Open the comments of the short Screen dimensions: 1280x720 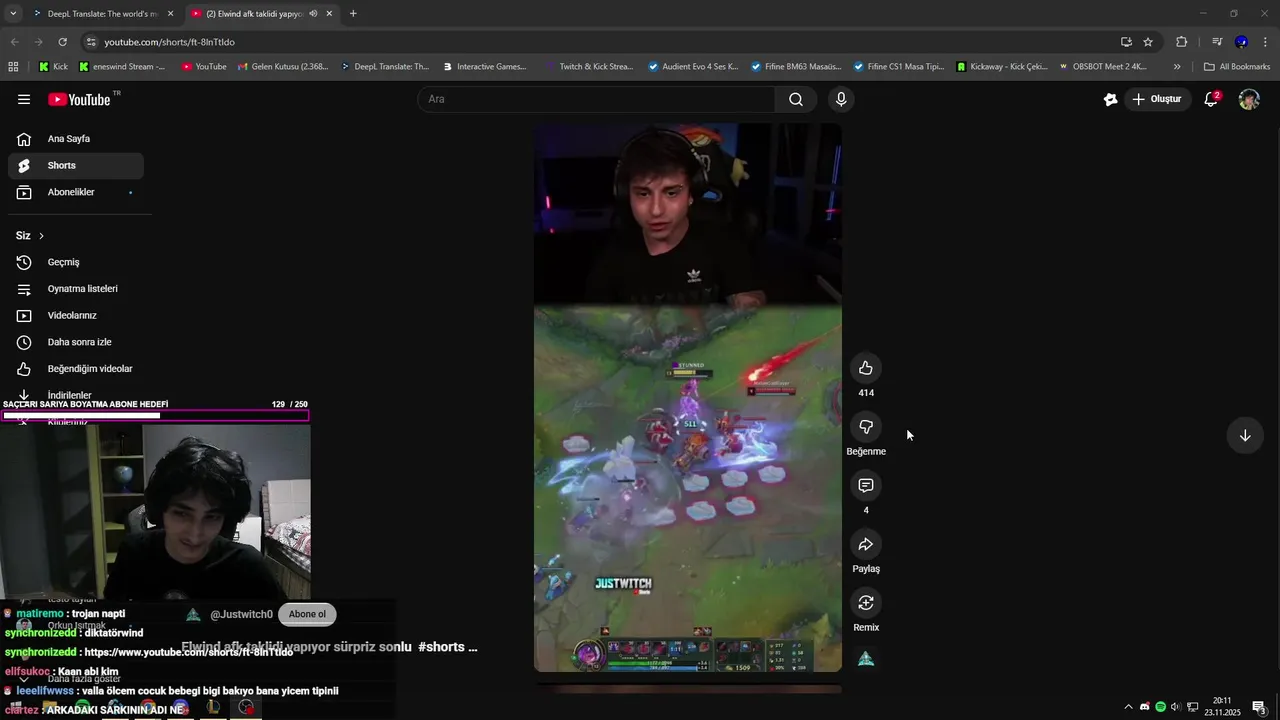pyautogui.click(x=866, y=485)
